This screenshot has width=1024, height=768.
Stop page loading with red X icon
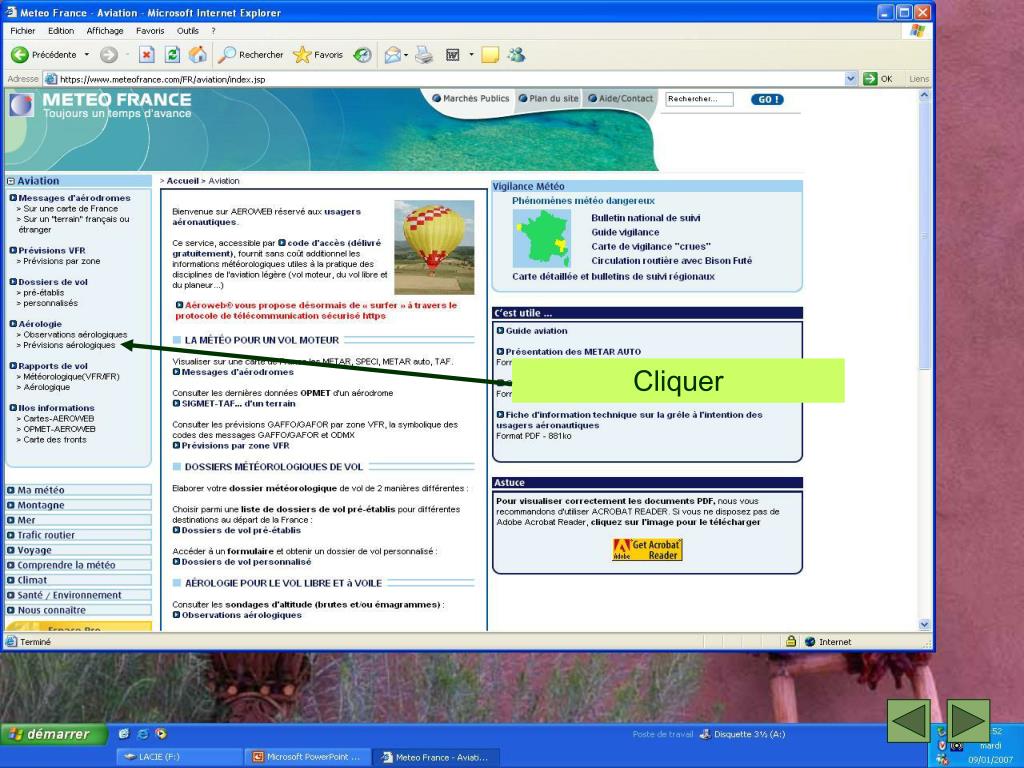(147, 55)
